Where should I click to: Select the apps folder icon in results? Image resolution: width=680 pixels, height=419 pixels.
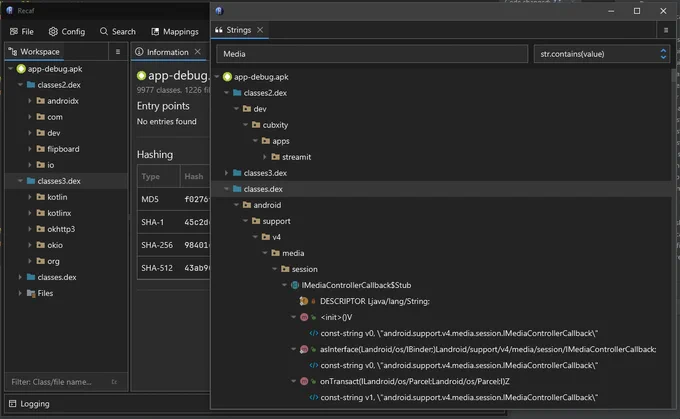click(x=266, y=141)
